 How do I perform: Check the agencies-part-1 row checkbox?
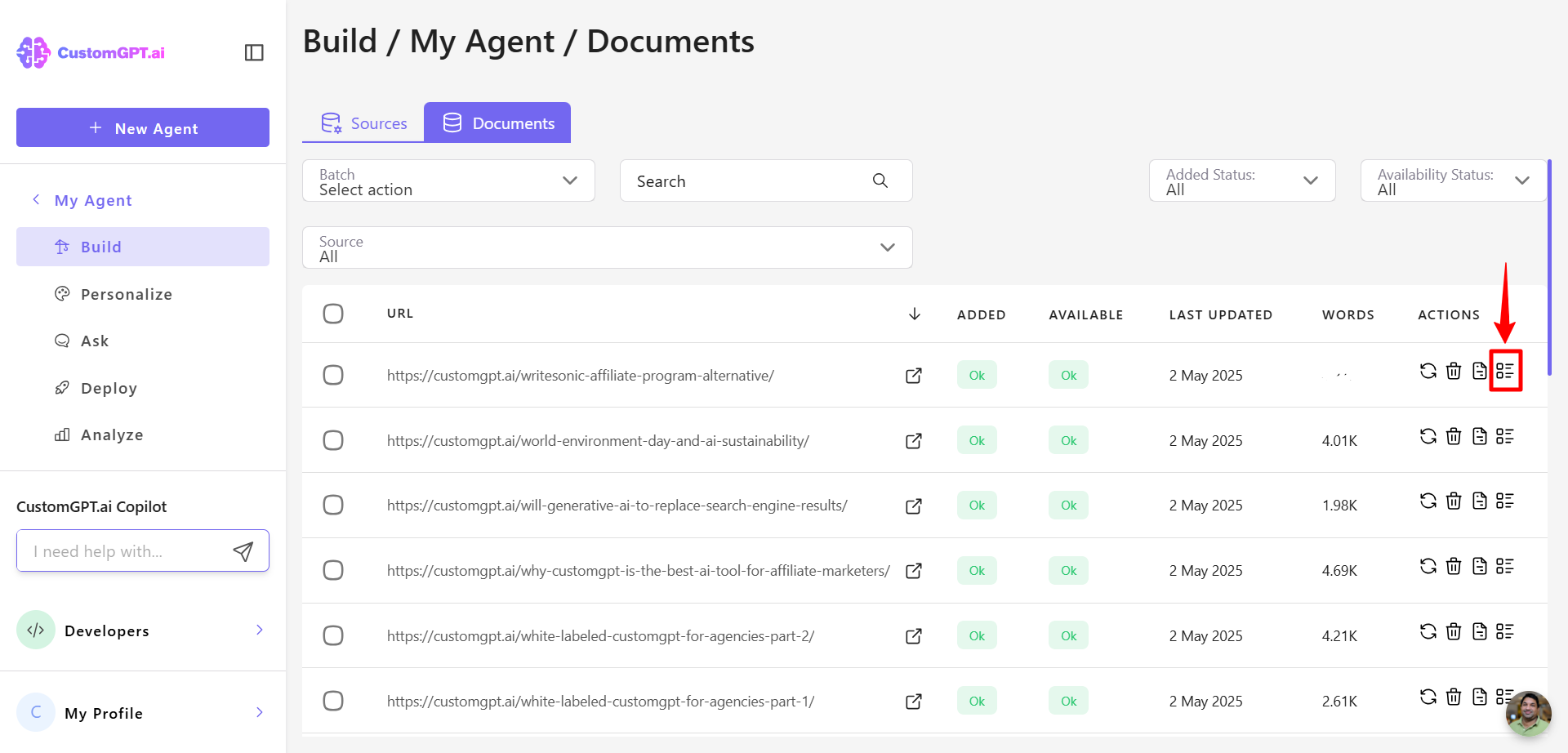pos(333,701)
